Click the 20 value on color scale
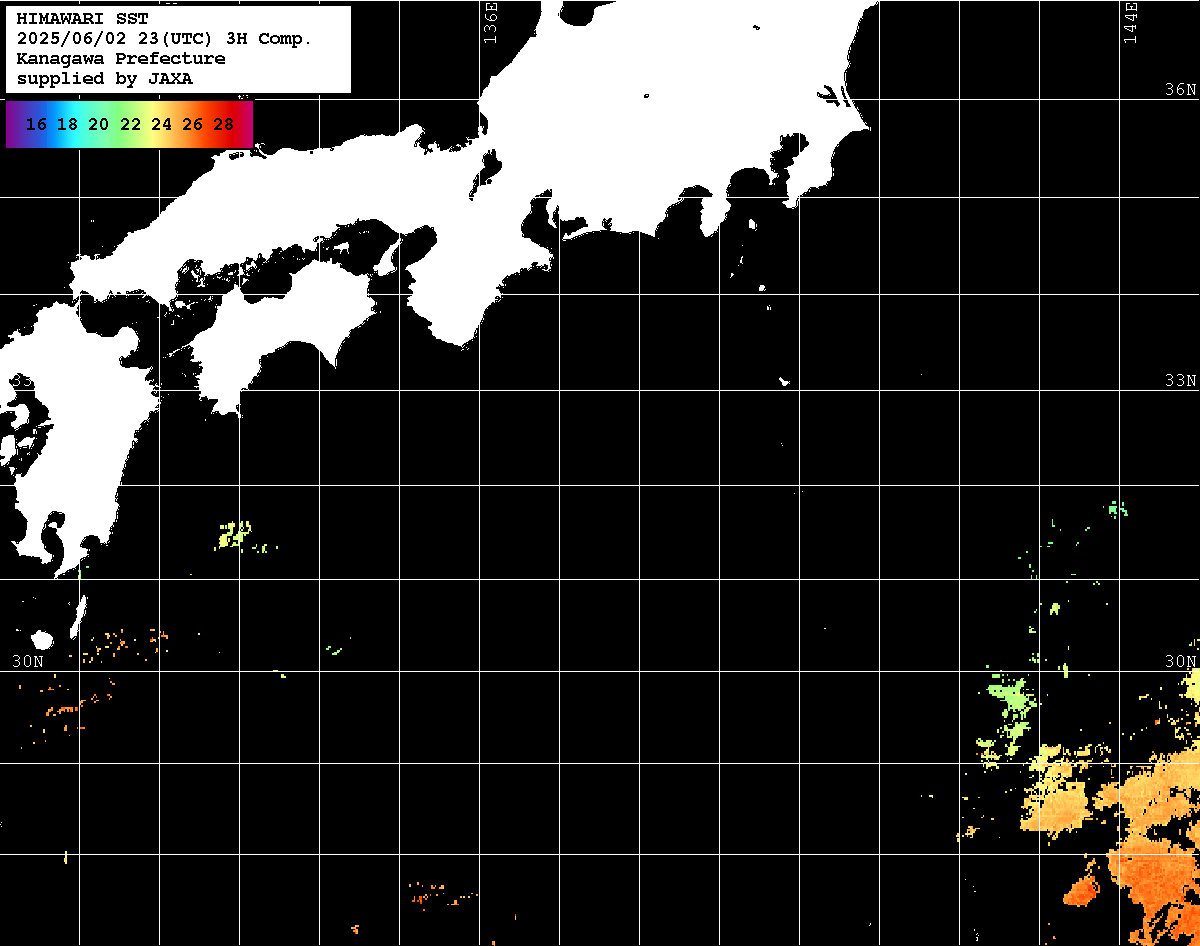 pyautogui.click(x=98, y=125)
